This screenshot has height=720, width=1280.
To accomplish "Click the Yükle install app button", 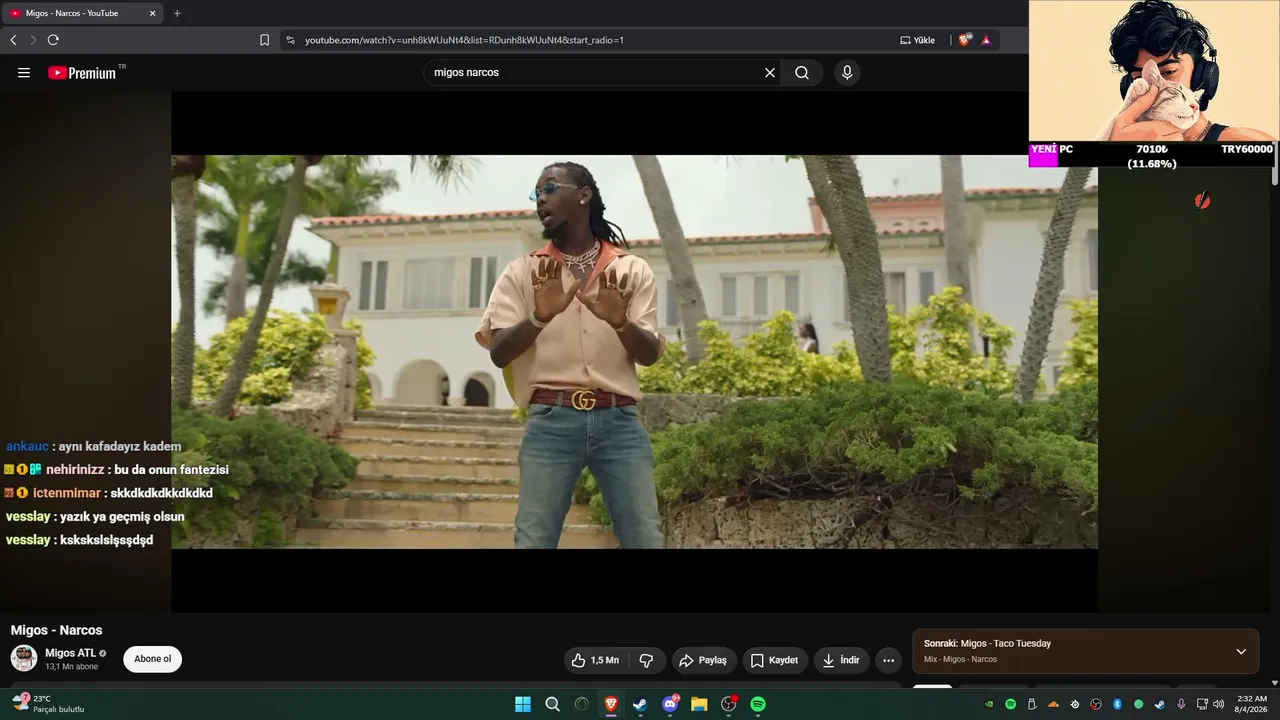I will [x=918, y=40].
